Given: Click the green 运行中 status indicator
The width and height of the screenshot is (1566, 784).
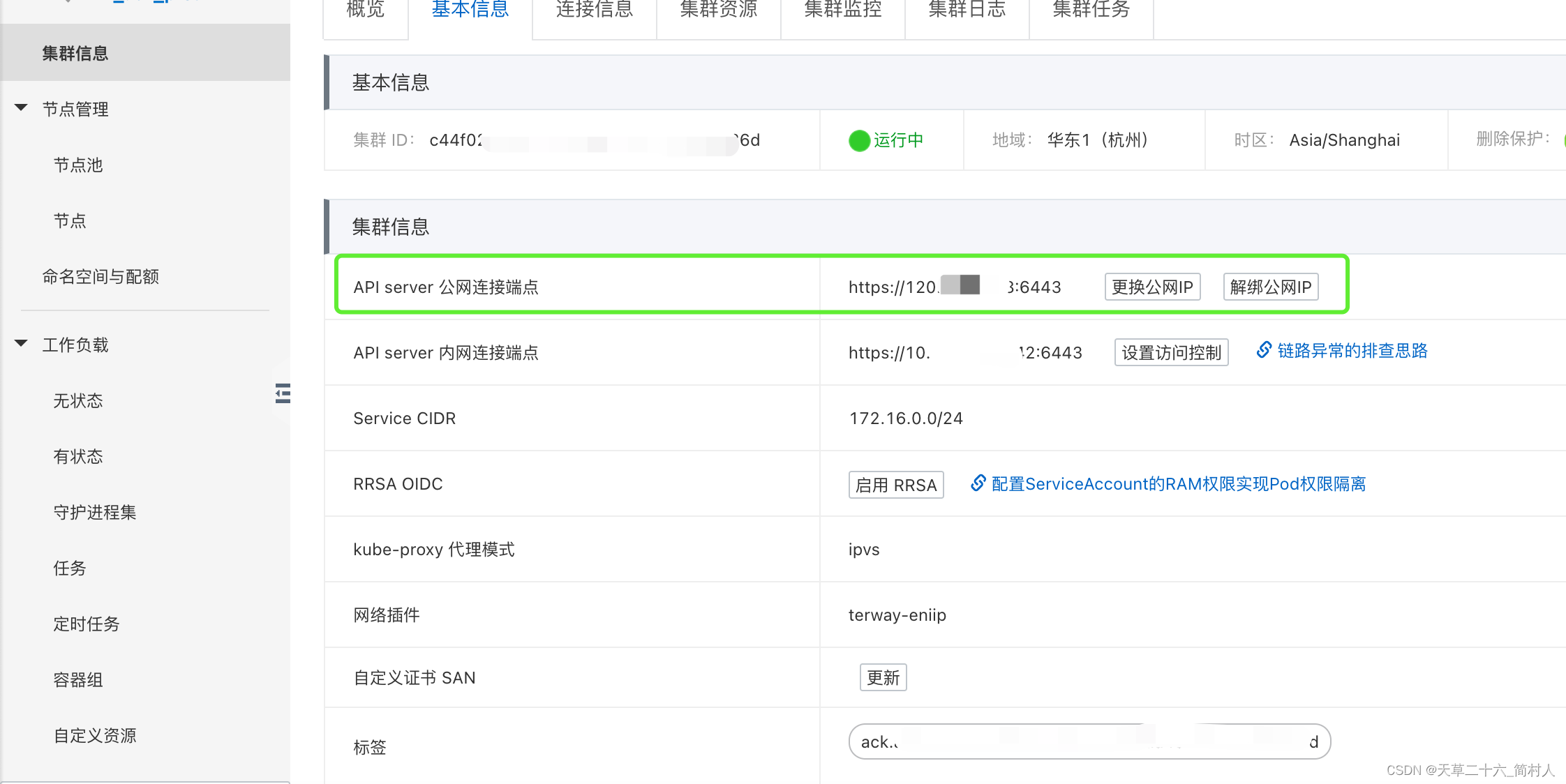Looking at the screenshot, I should tap(859, 140).
